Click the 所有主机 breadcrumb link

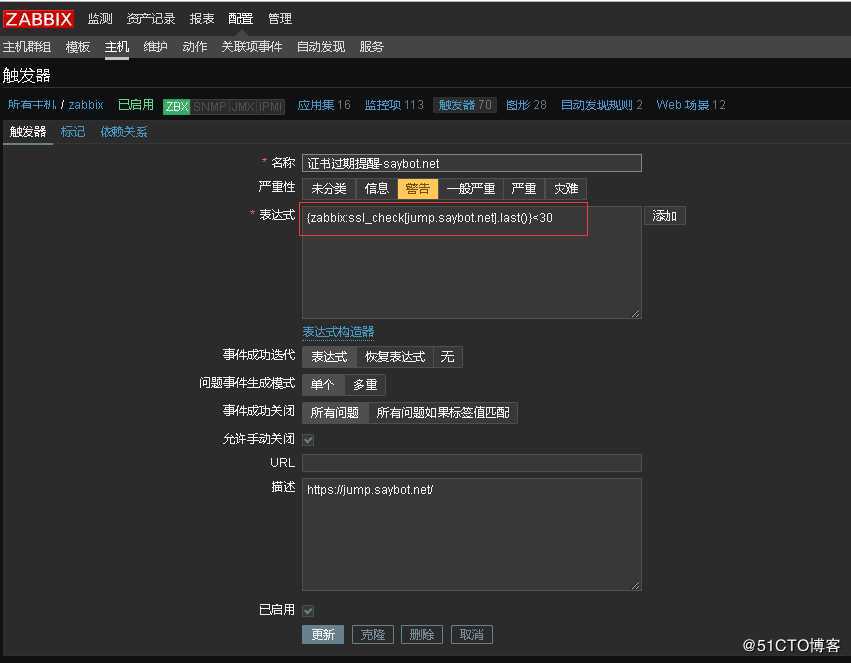(x=31, y=104)
